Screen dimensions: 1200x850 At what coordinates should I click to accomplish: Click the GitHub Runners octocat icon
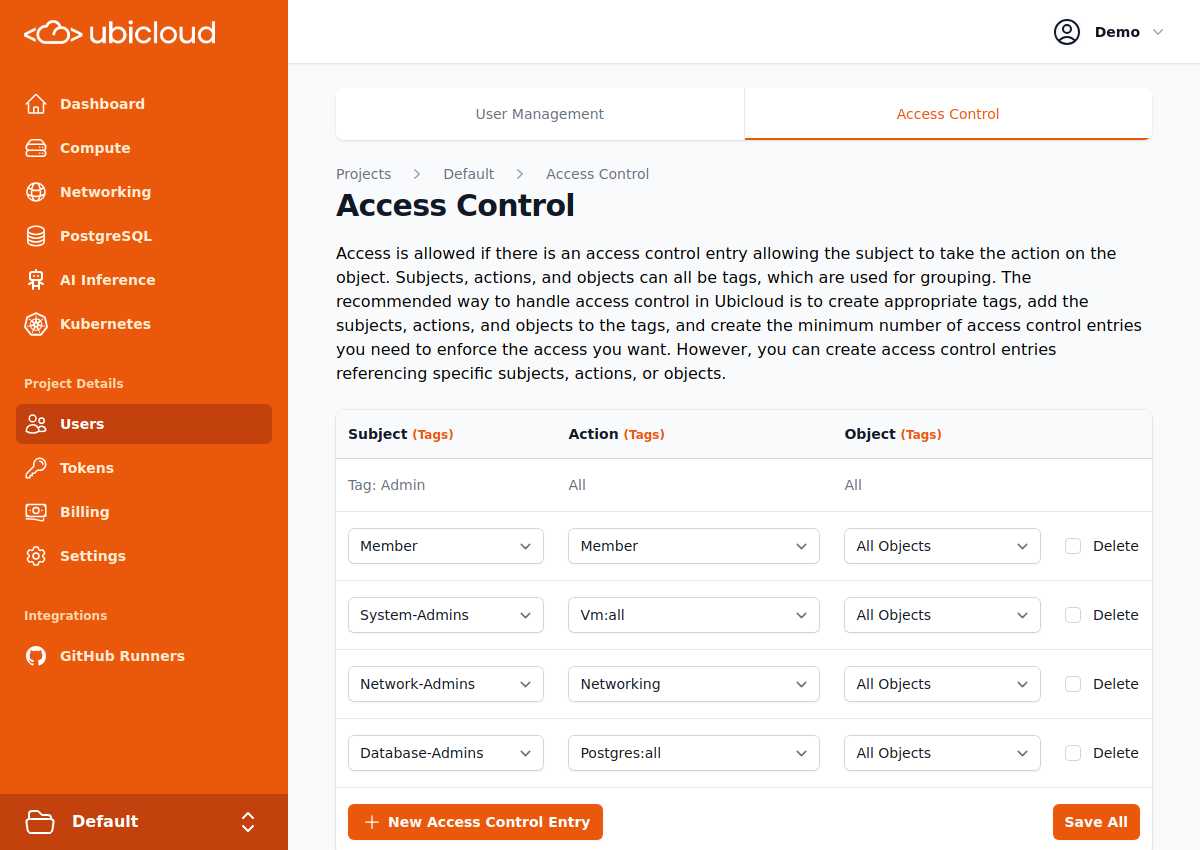36,656
